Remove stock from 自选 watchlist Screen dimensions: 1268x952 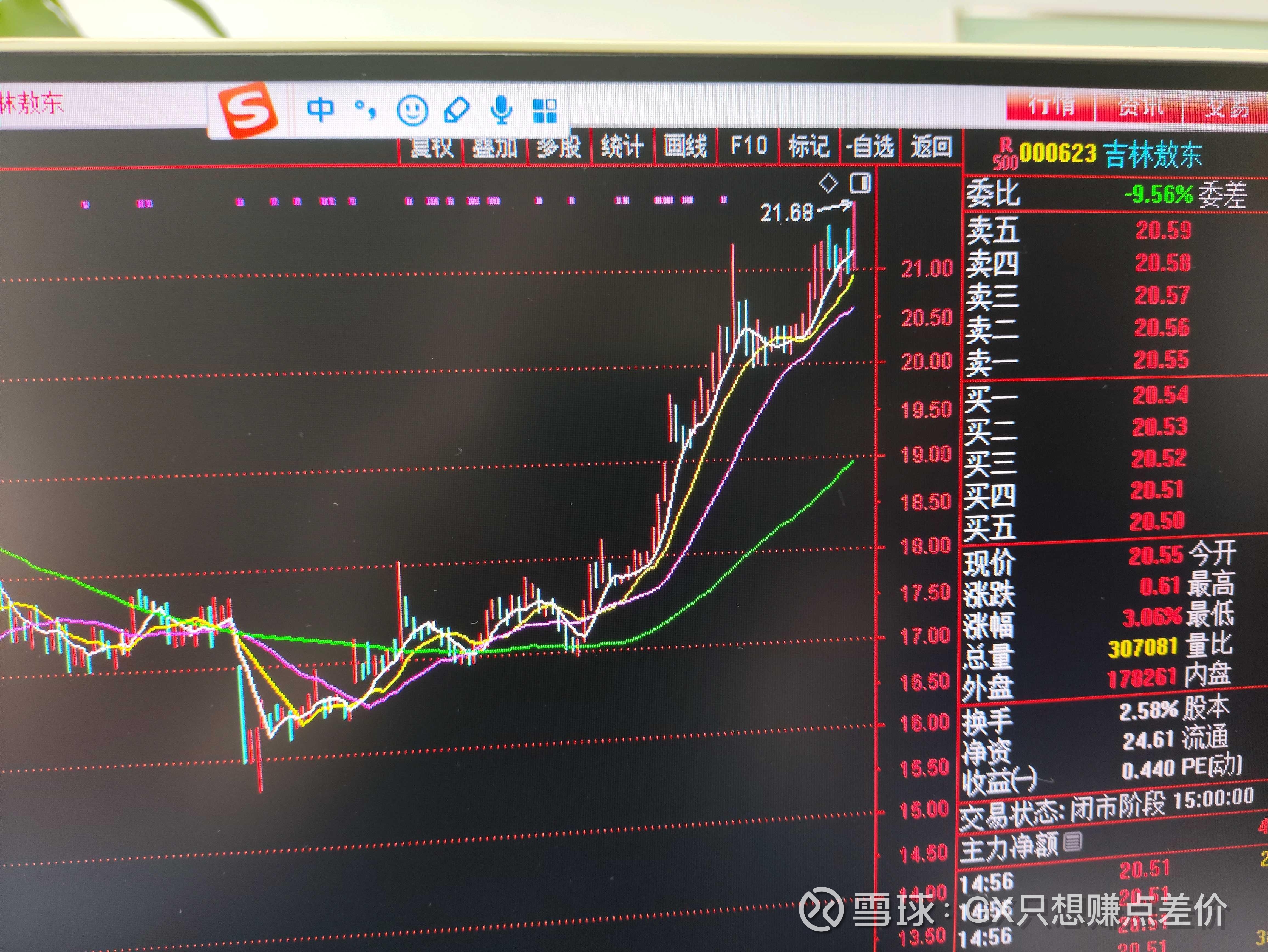coord(870,146)
